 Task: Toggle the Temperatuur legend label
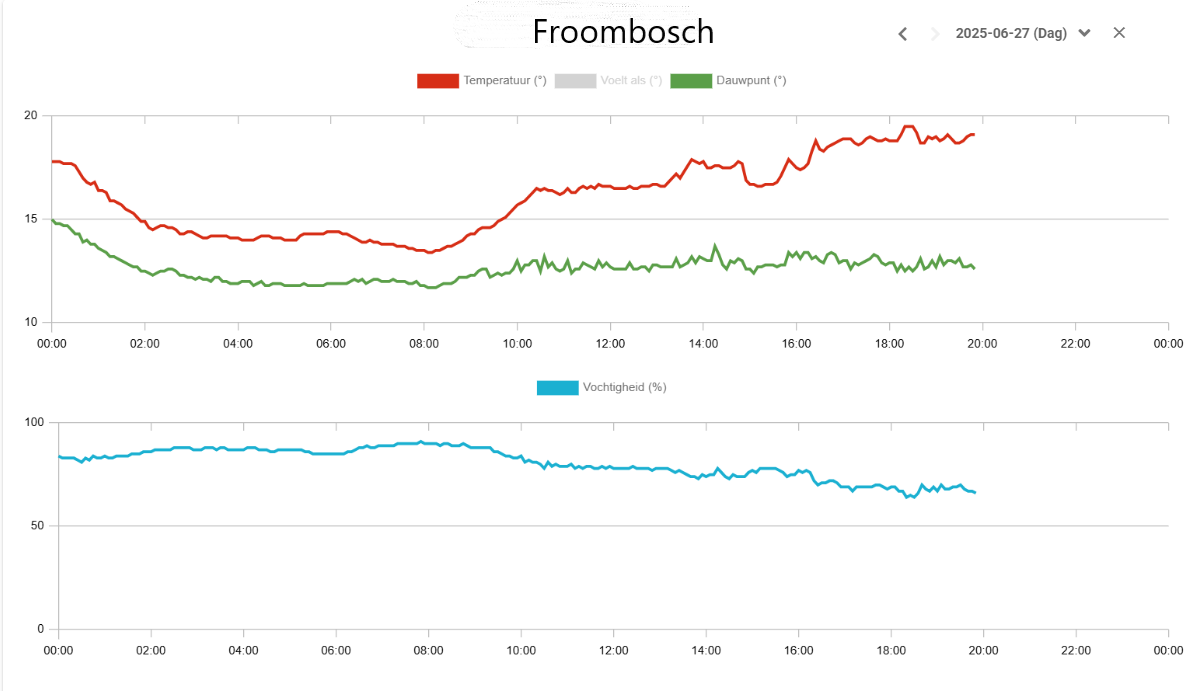[504, 81]
